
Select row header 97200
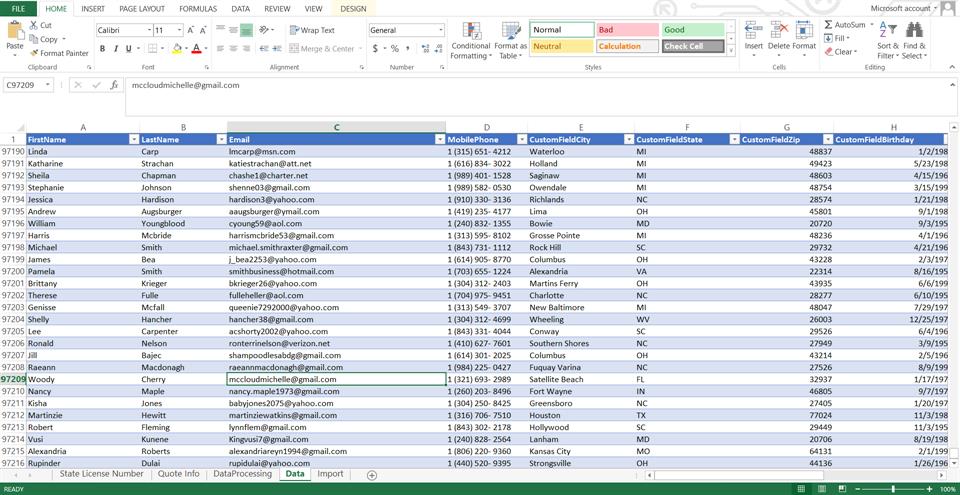[13, 271]
